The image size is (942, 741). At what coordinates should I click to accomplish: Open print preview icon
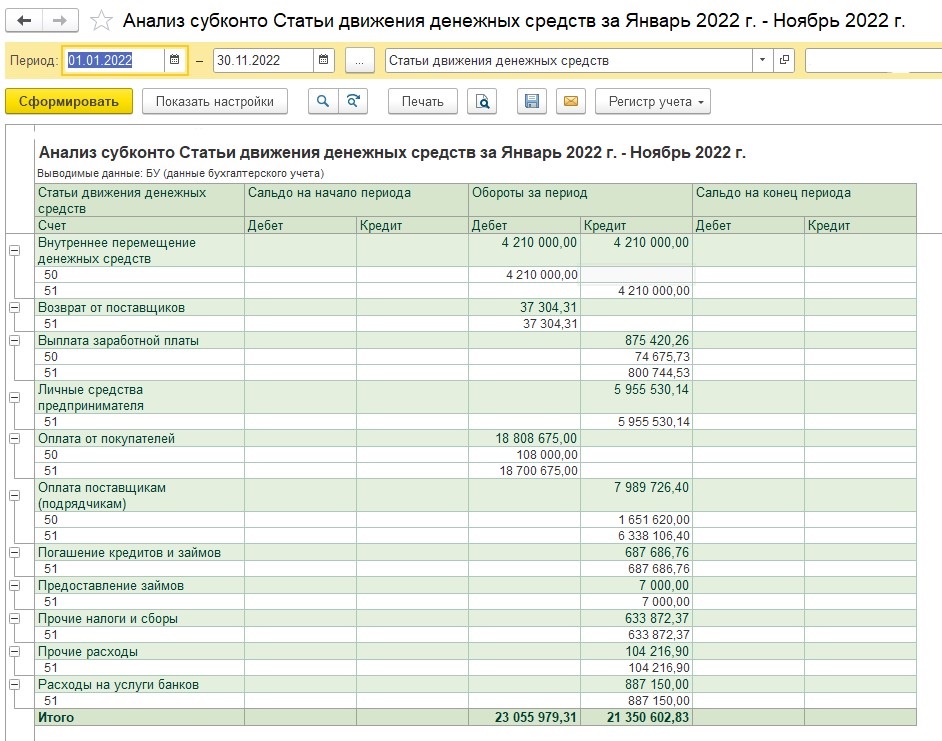(482, 101)
